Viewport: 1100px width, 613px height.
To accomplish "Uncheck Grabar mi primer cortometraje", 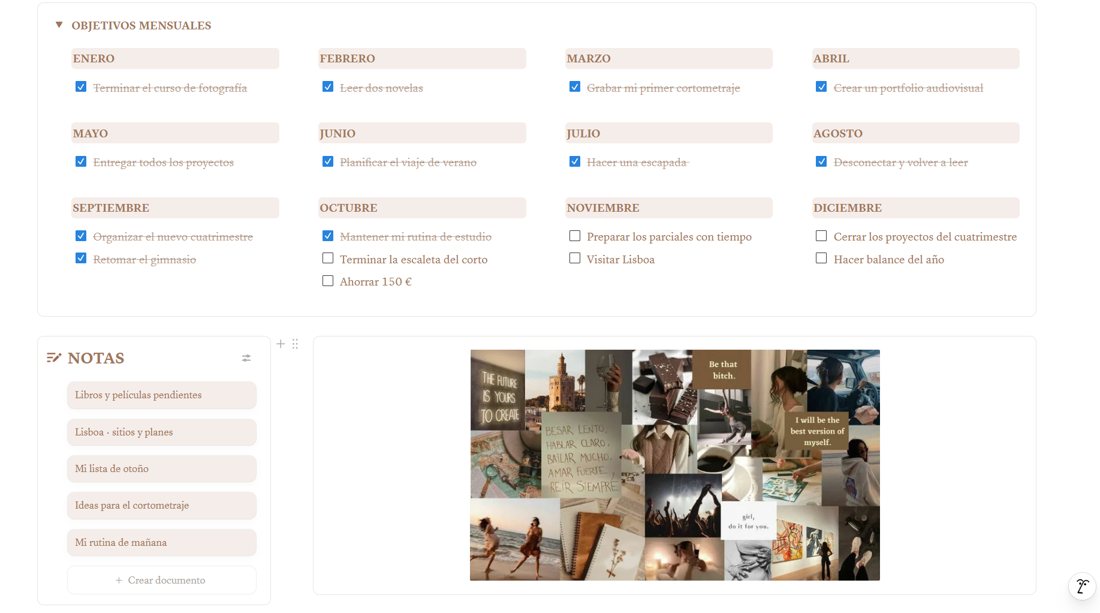I will tap(575, 87).
